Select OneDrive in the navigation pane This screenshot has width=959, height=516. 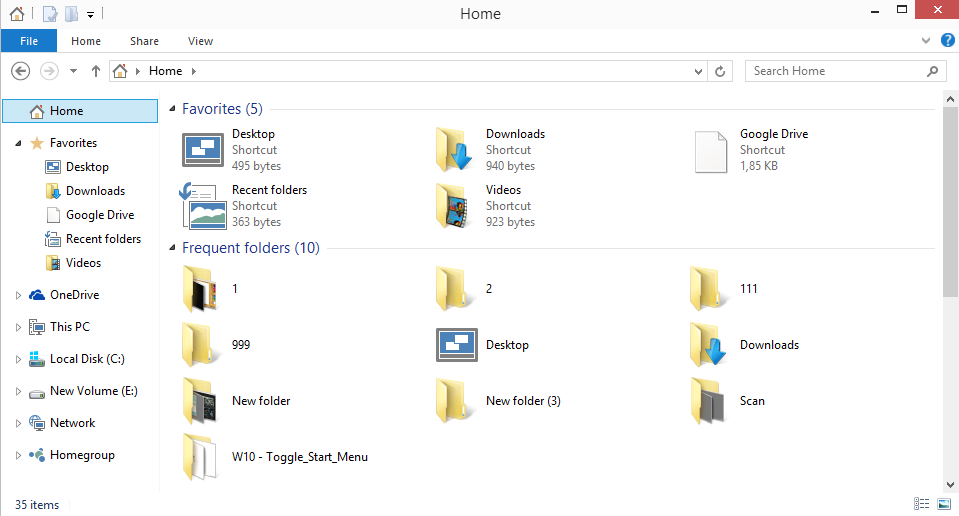(75, 295)
